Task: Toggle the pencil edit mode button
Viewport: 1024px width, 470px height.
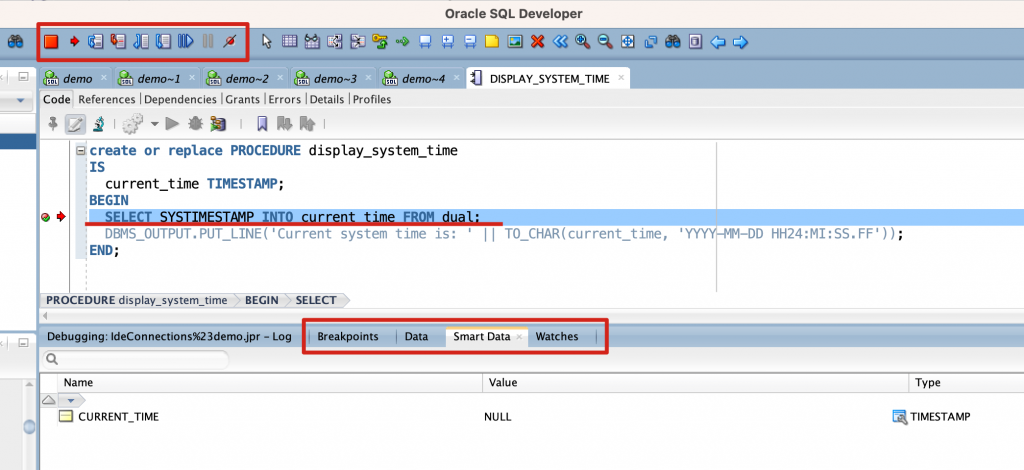Action: (75, 123)
